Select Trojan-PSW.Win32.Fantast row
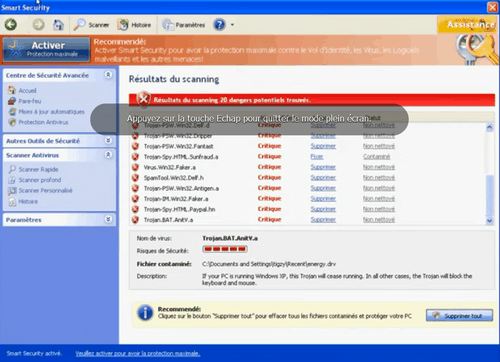The width and height of the screenshot is (500, 362). 307,146
